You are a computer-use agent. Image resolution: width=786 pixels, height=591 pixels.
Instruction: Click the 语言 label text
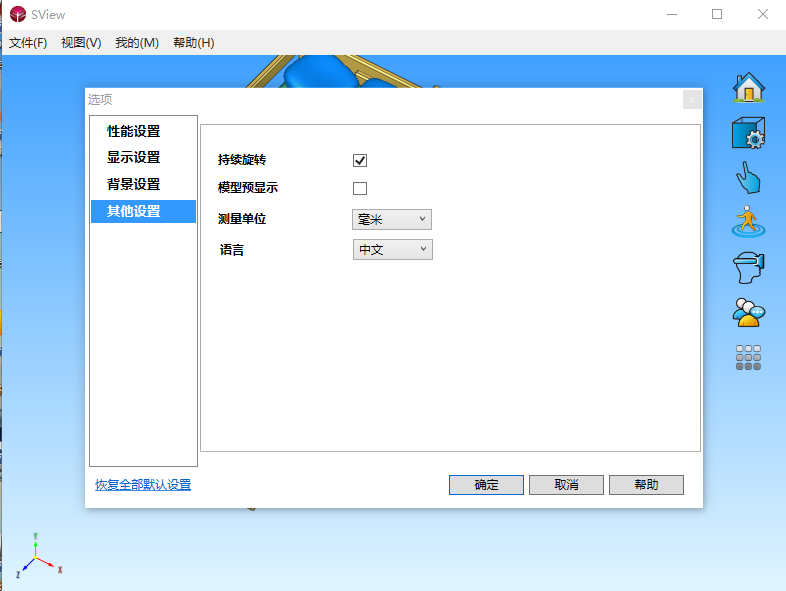coord(232,250)
